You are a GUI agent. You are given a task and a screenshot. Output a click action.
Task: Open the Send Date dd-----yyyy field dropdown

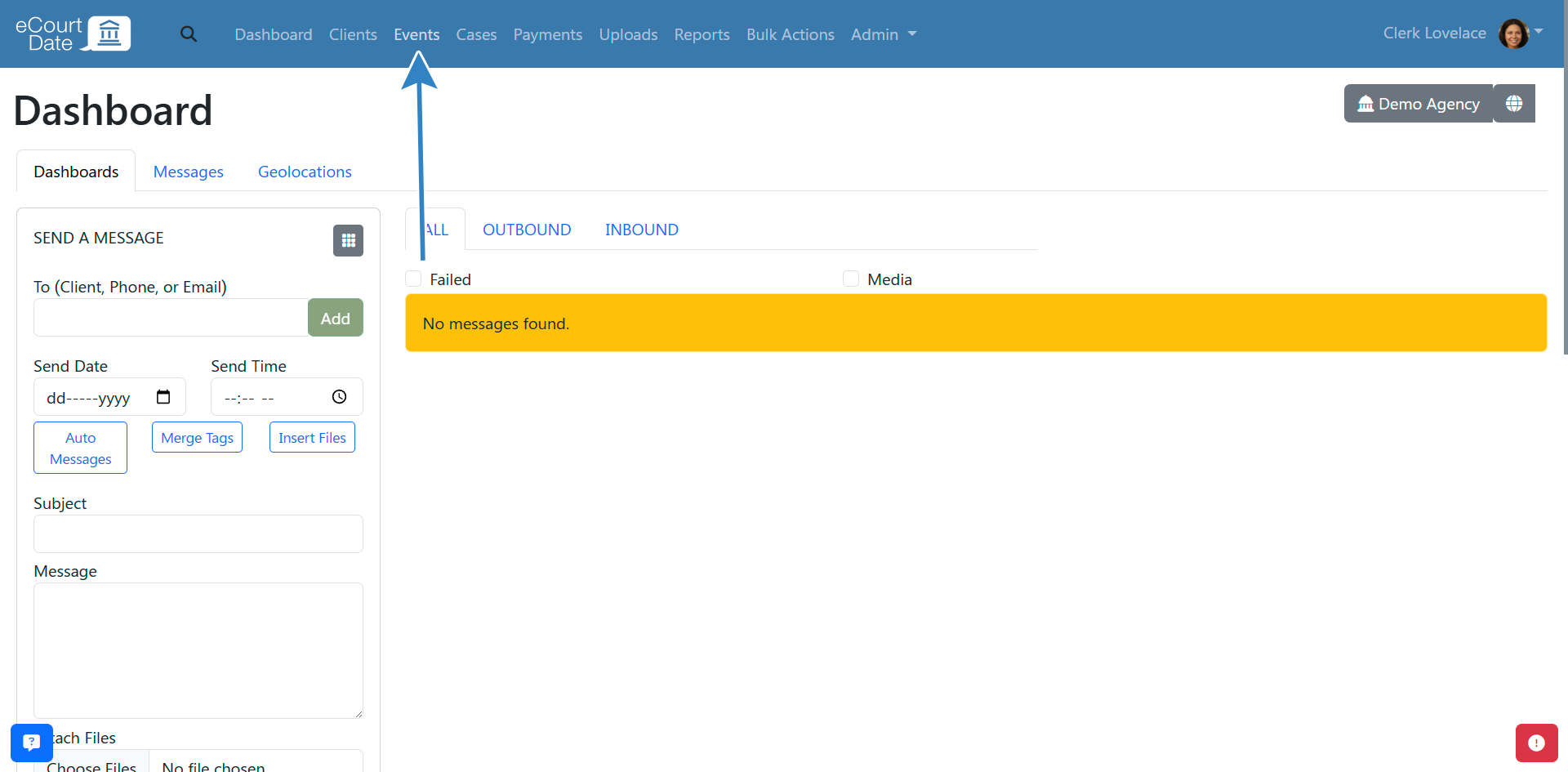pyautogui.click(x=98, y=398)
